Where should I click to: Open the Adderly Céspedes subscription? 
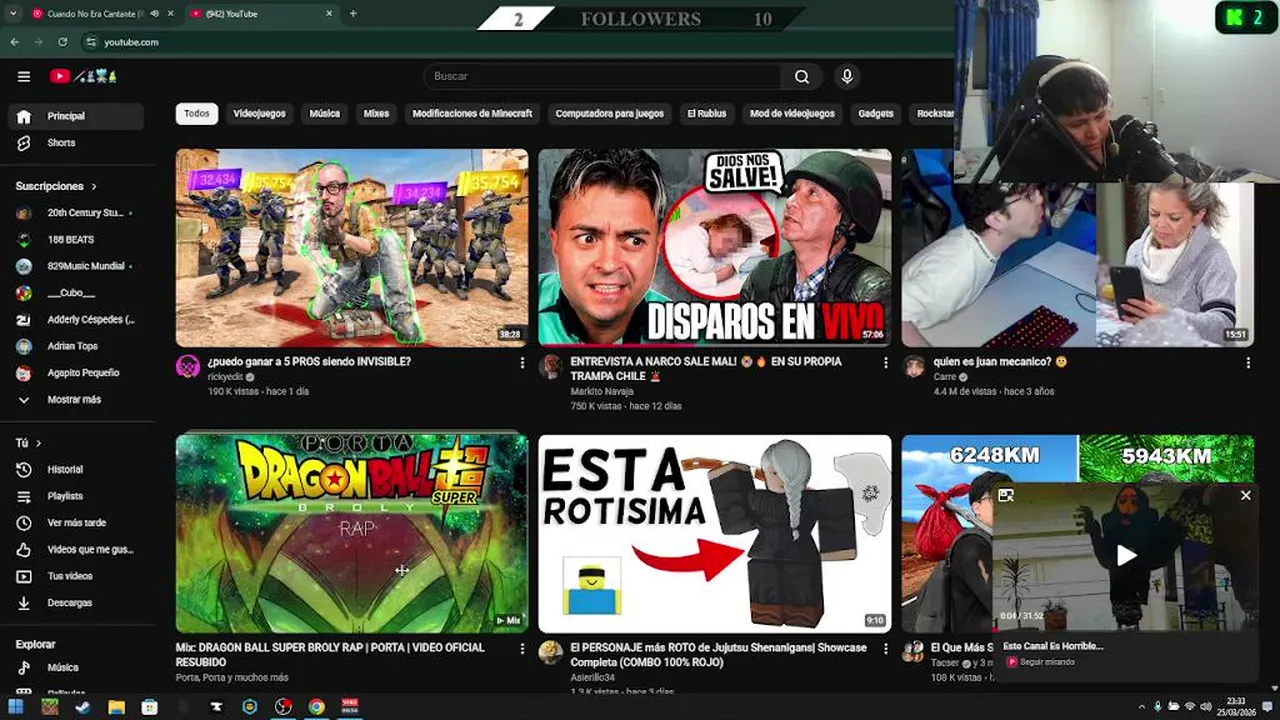76,320
